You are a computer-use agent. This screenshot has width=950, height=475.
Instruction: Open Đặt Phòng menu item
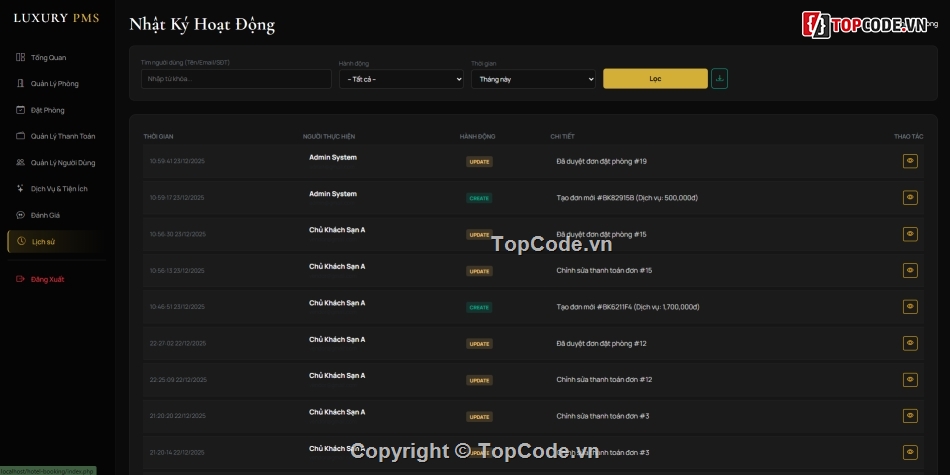coord(57,110)
